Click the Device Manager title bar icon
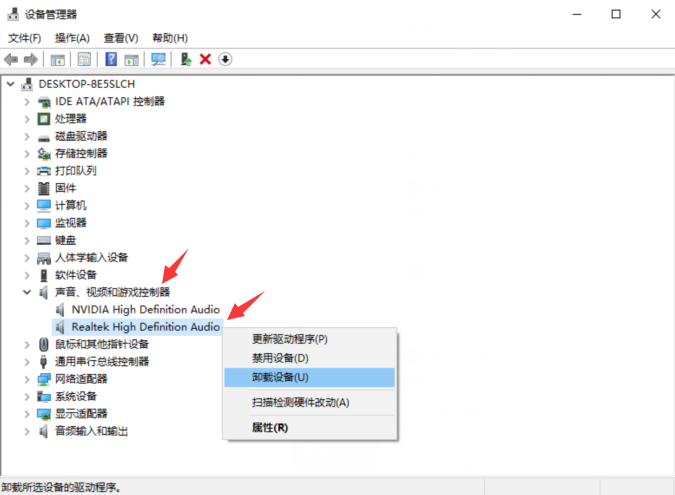The height and width of the screenshot is (495, 675). click(x=13, y=14)
